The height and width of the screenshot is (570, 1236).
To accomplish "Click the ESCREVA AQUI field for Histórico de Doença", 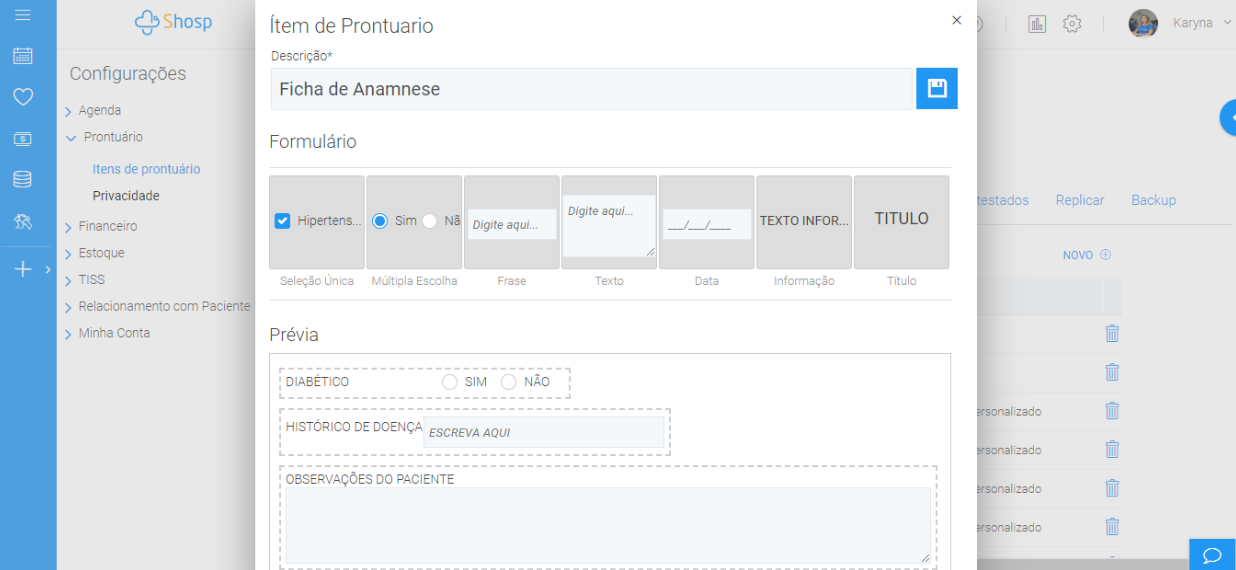I will (544, 432).
